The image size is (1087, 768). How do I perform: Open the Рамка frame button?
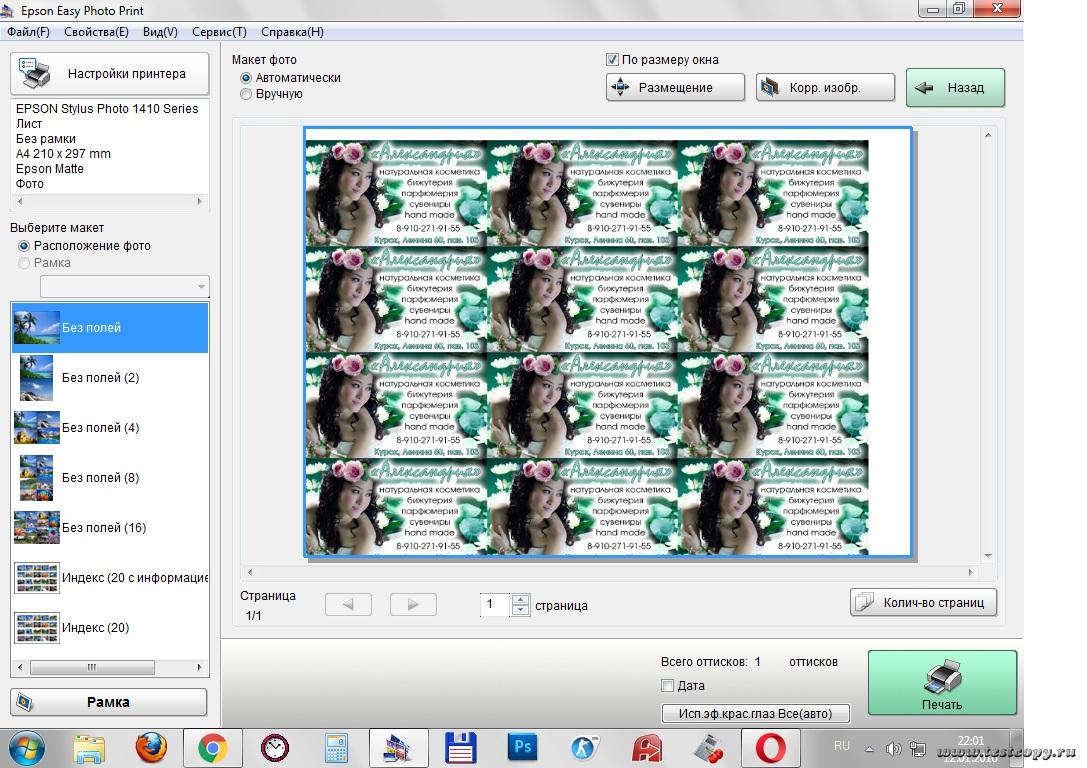(x=109, y=702)
